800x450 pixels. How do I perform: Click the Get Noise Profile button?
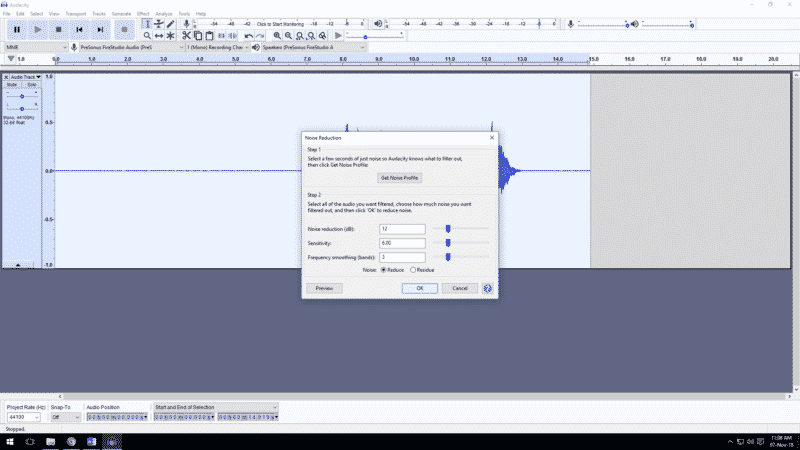pyautogui.click(x=400, y=177)
